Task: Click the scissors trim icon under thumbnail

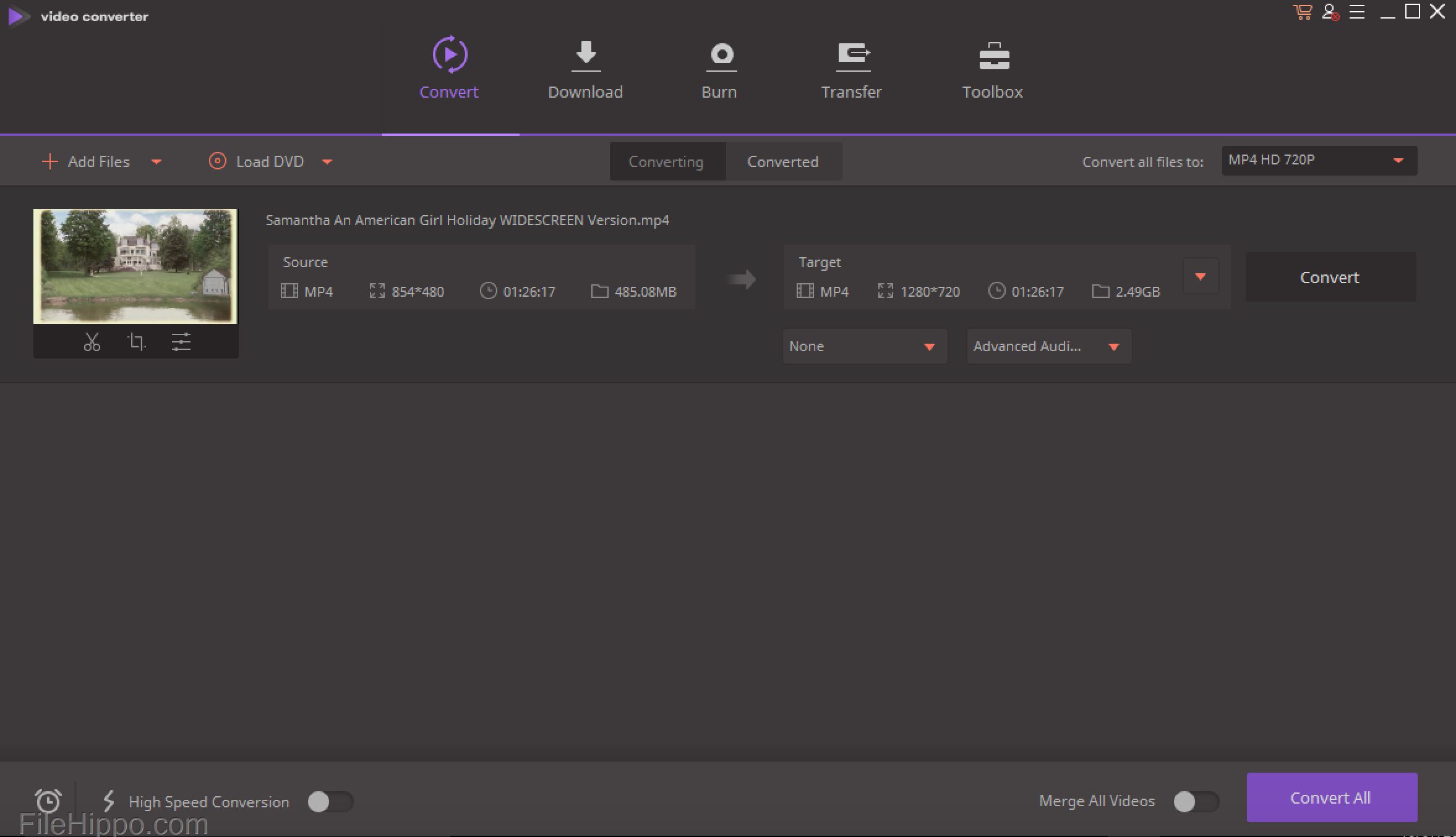Action: [92, 342]
